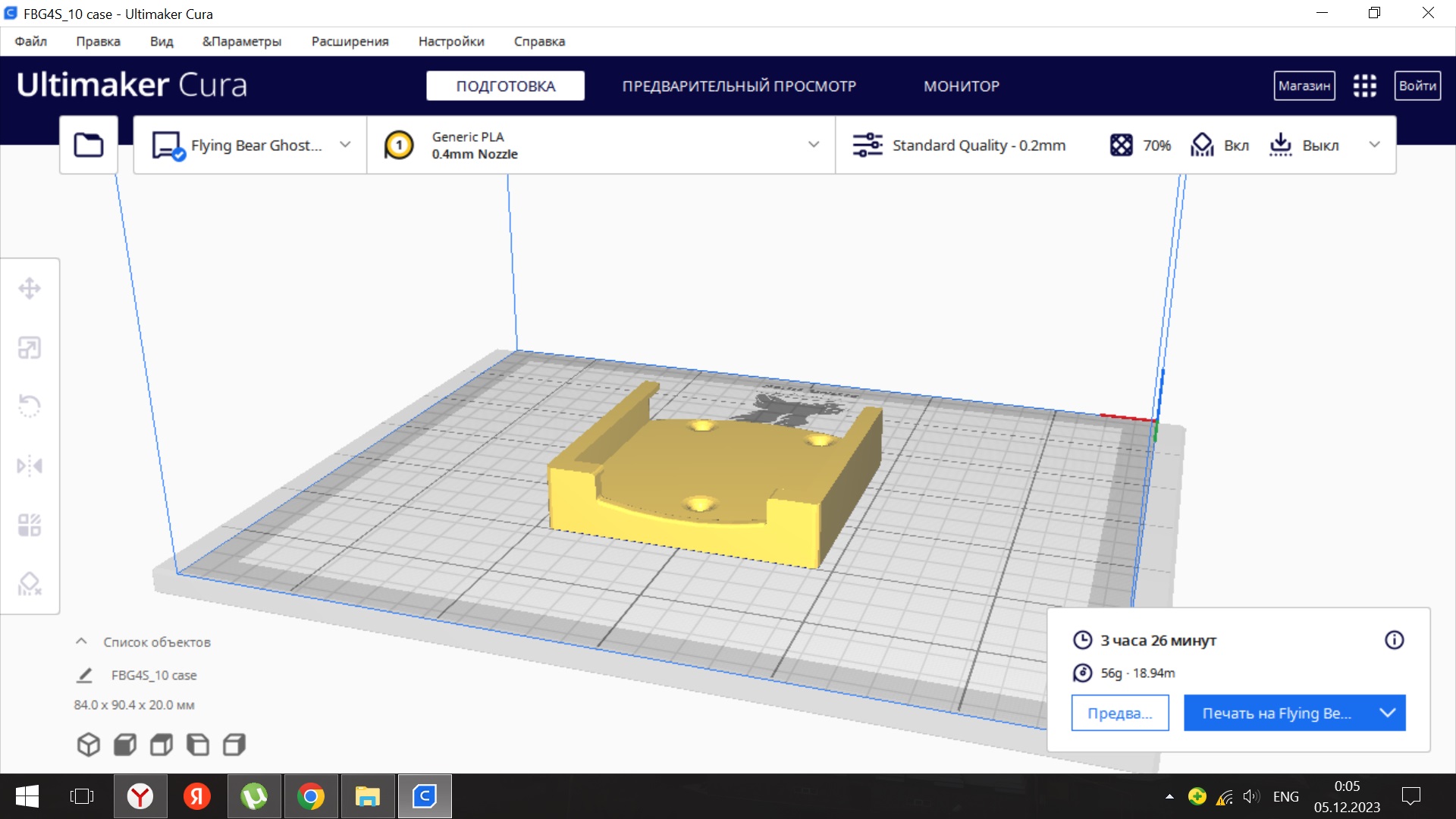Rename FBG4S_10 case via pencil icon

click(84, 675)
